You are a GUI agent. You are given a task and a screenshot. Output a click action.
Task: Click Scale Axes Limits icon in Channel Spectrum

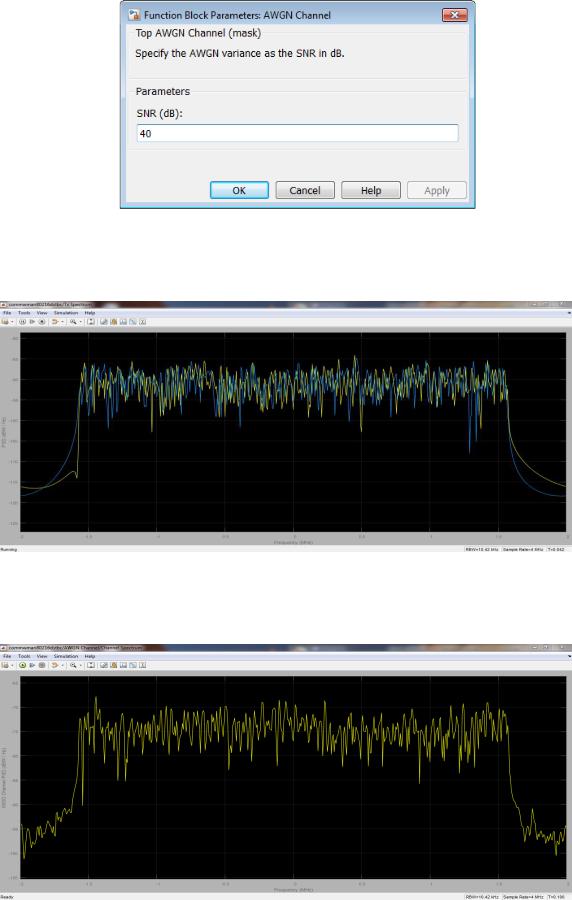[91, 665]
